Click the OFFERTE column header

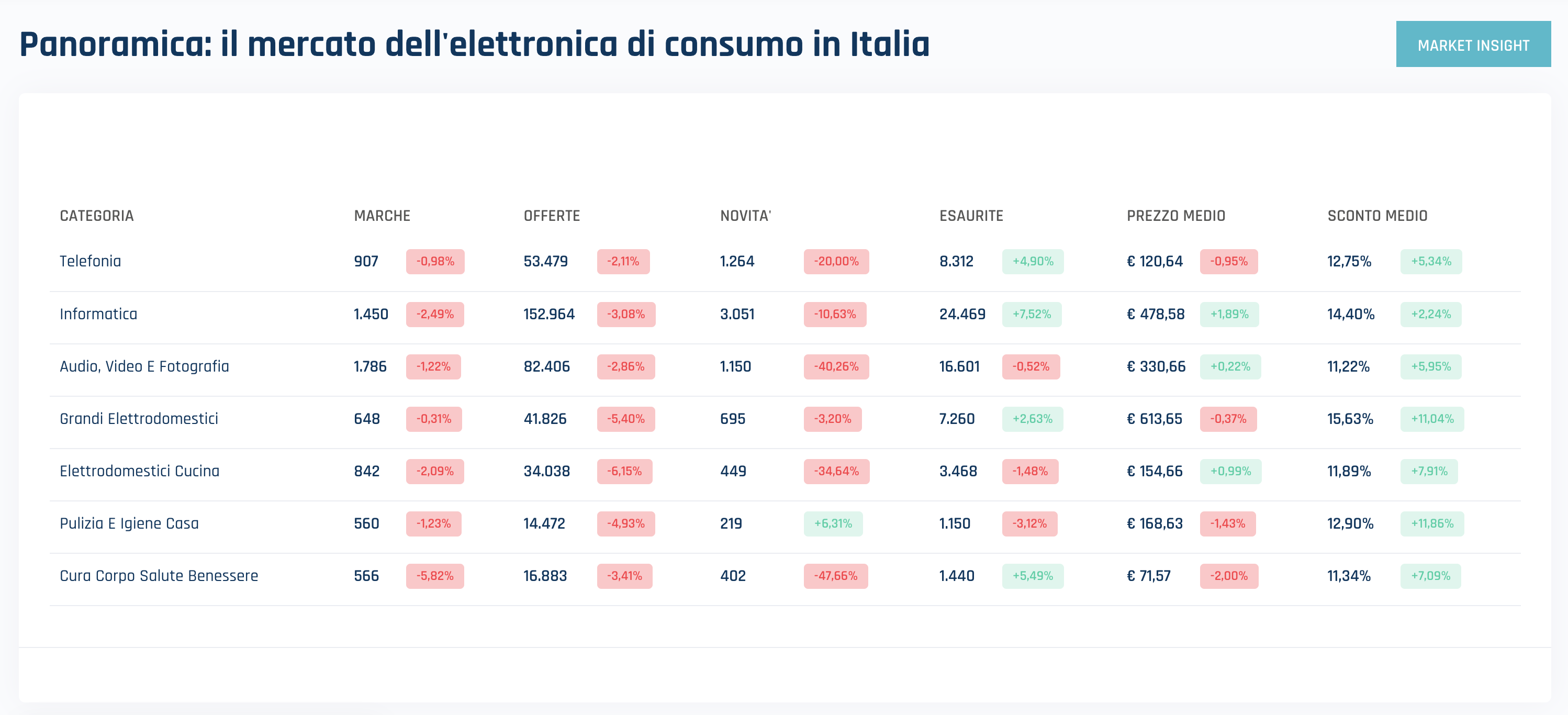coord(552,216)
